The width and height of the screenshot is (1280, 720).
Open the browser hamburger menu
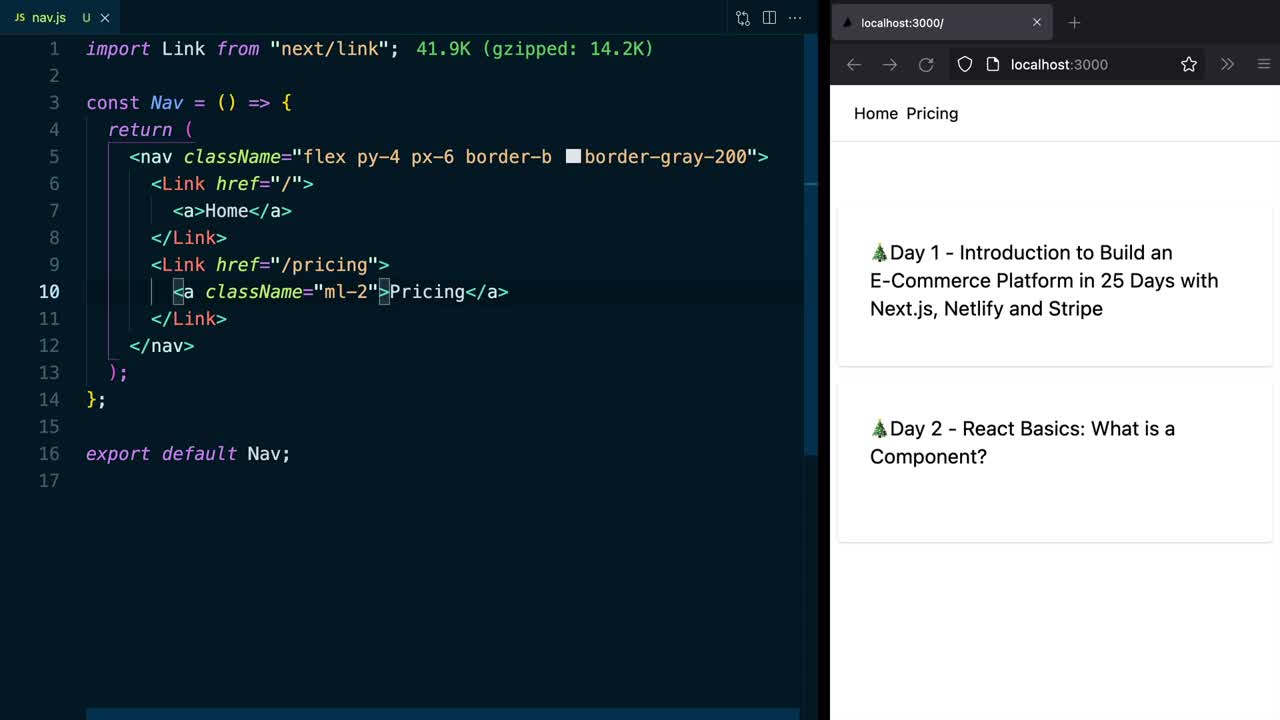pyautogui.click(x=1264, y=64)
